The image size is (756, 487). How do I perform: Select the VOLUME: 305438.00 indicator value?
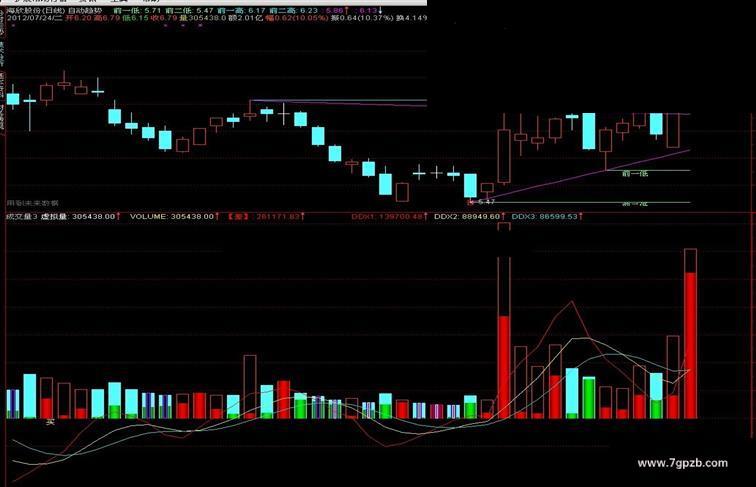click(x=172, y=216)
